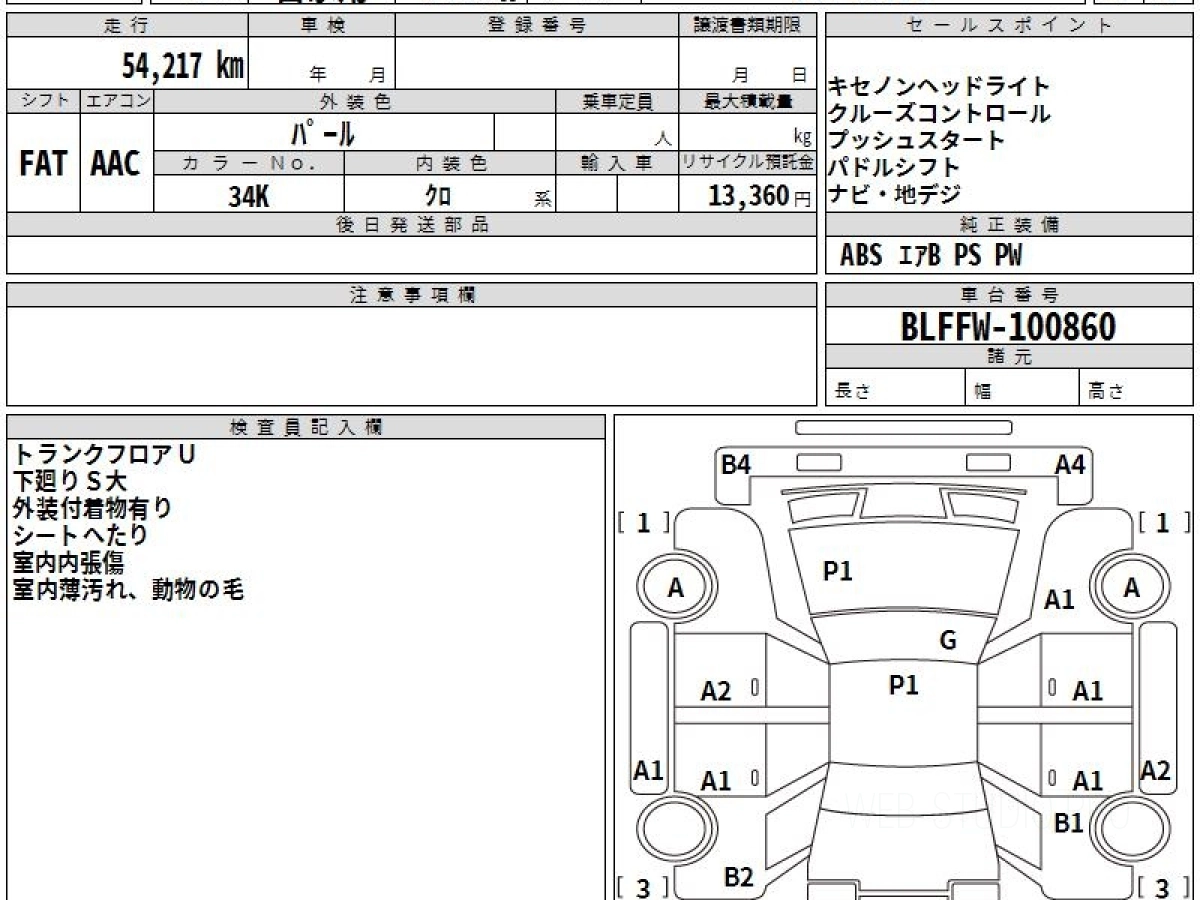Click the クロ interior color value
Image resolution: width=1200 pixels, height=900 pixels.
pyautogui.click(x=438, y=196)
